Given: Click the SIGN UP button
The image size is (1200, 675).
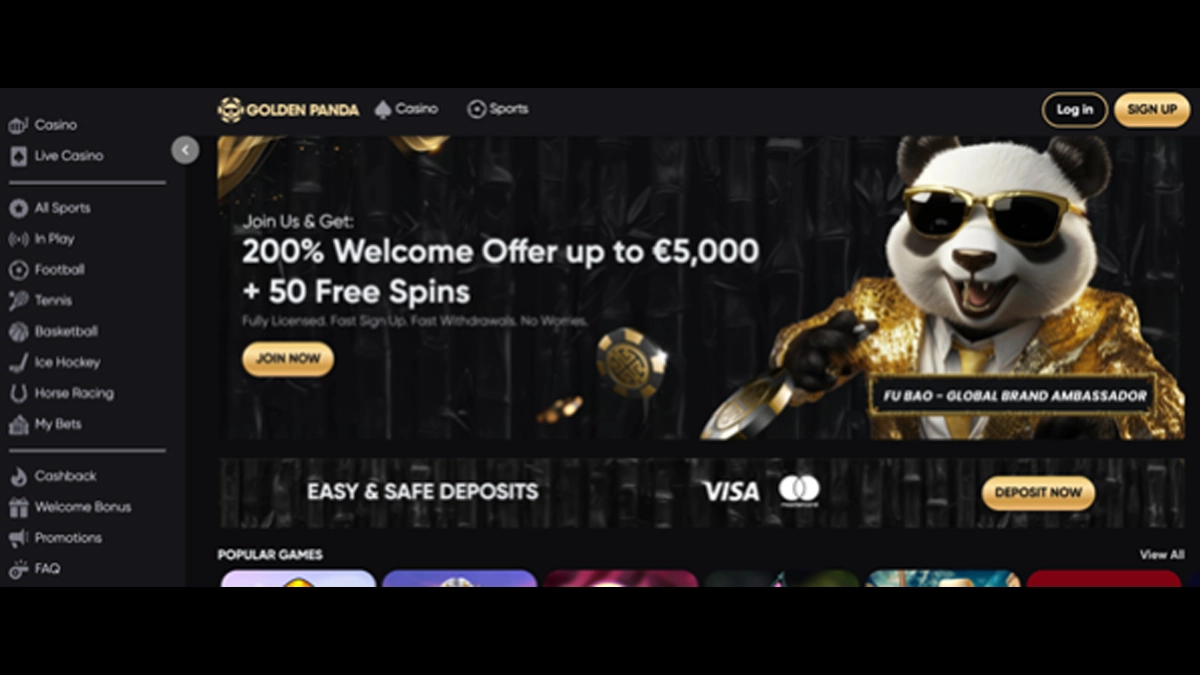Looking at the screenshot, I should click(x=1152, y=110).
